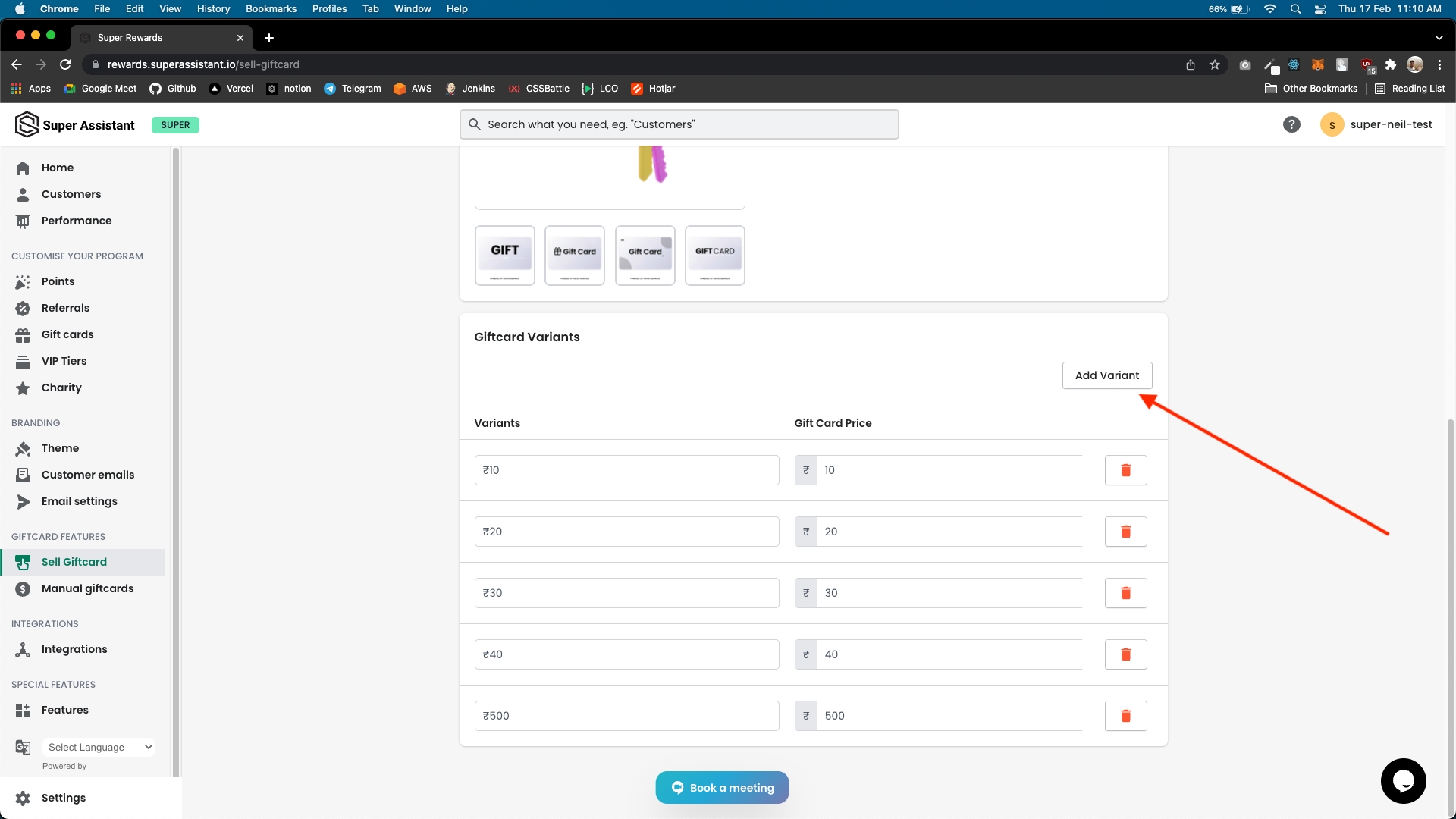The width and height of the screenshot is (1456, 819).
Task: Open Chrome extensions puzzle icon
Action: 1390,64
